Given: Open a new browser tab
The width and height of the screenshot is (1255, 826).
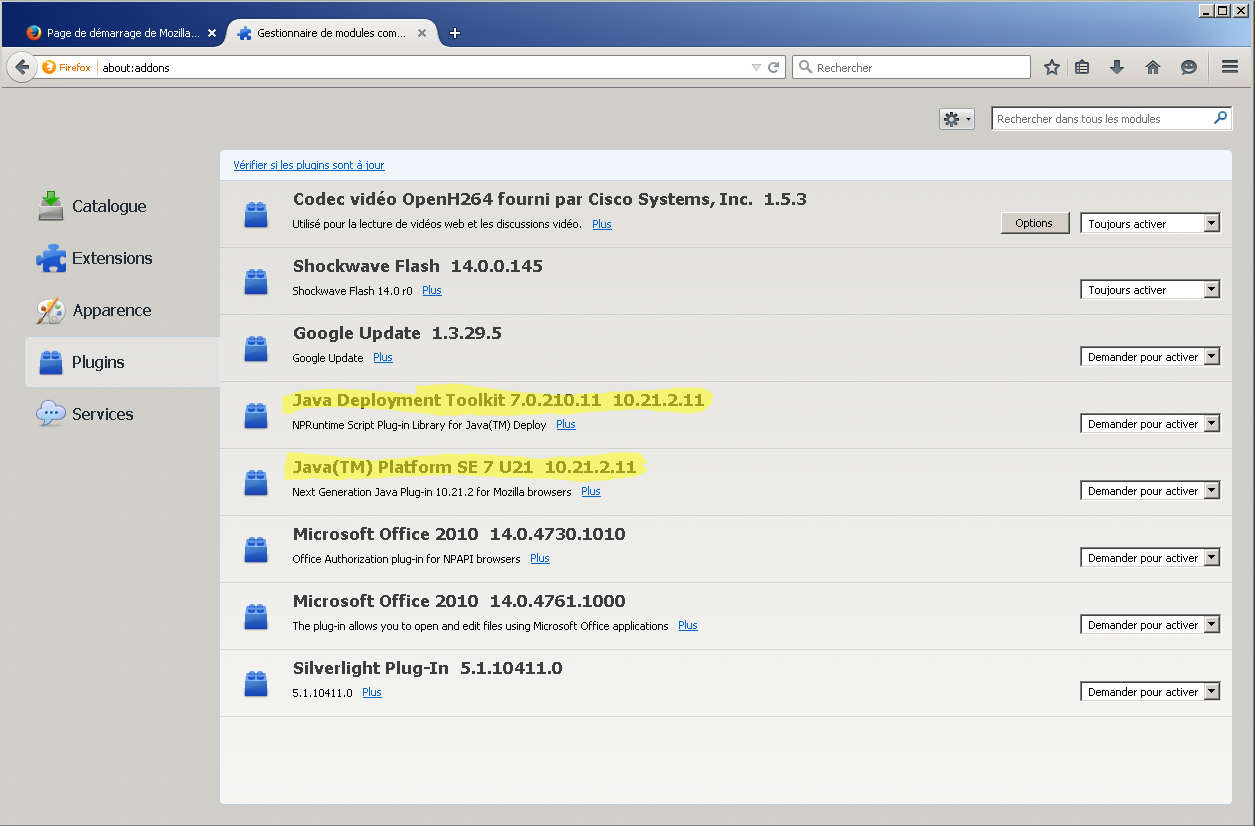Looking at the screenshot, I should pyautogui.click(x=455, y=32).
